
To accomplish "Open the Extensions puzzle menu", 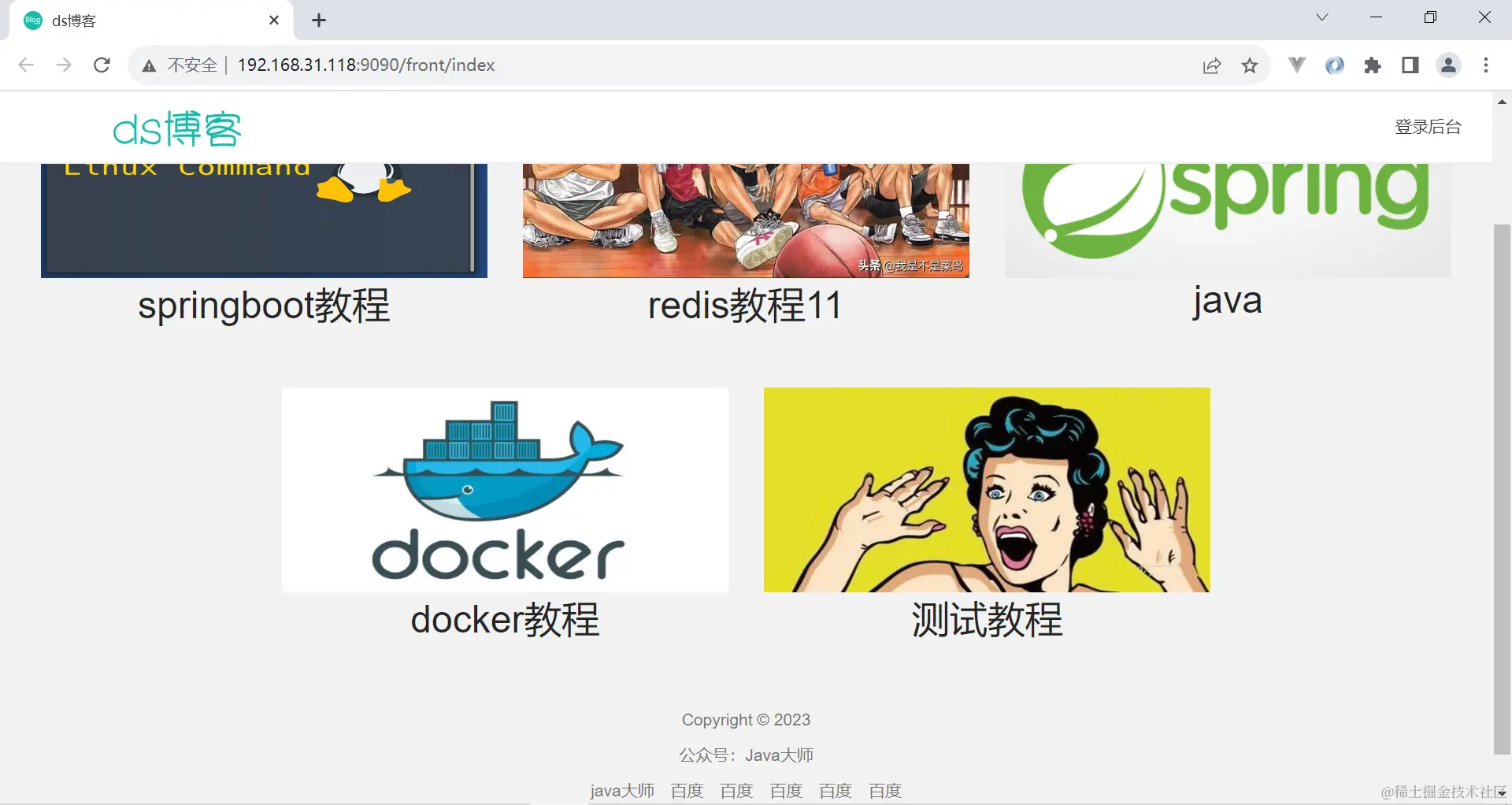I will [1373, 65].
